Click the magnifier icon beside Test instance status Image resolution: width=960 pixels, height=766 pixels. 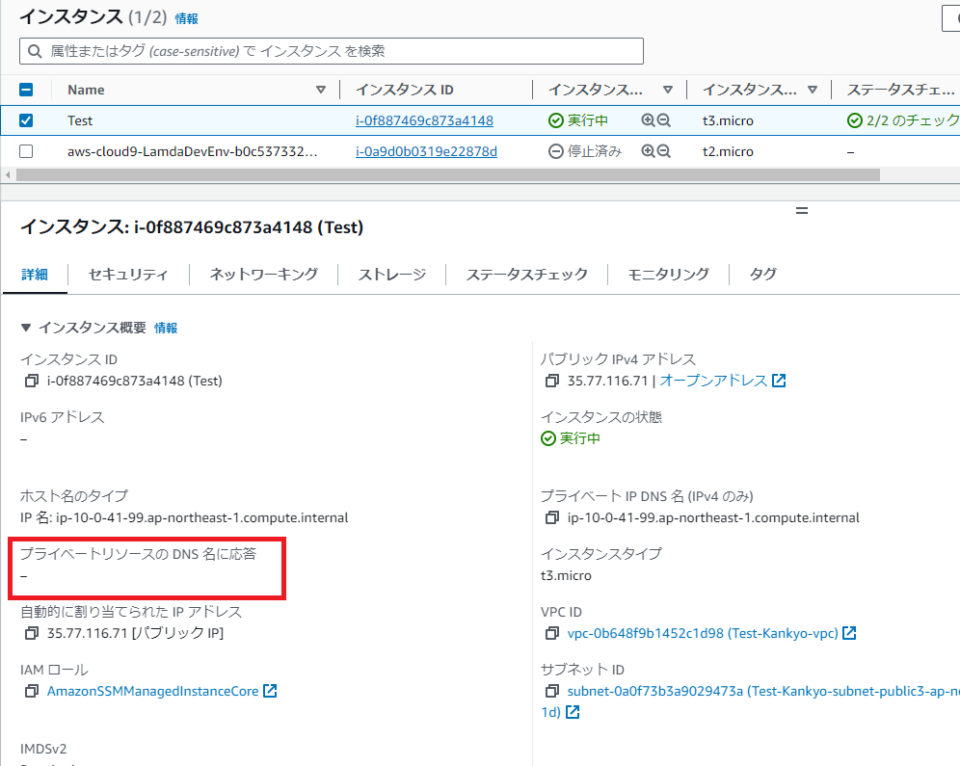click(647, 120)
